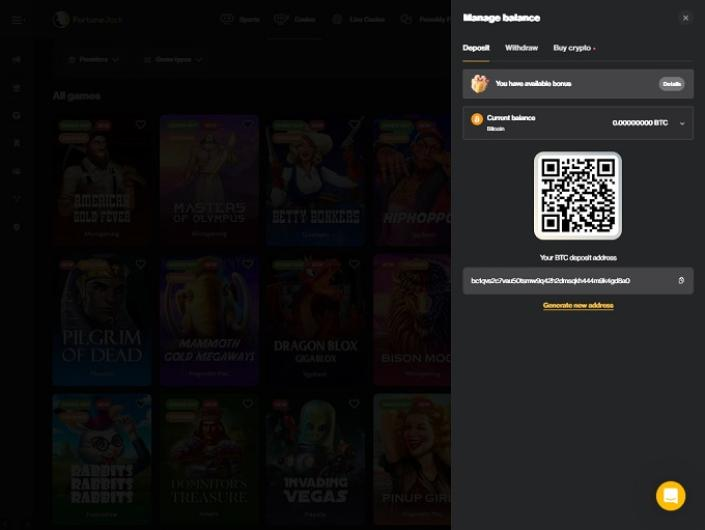
Task: Favorite the Betty Bonkers game
Action: pos(354,125)
